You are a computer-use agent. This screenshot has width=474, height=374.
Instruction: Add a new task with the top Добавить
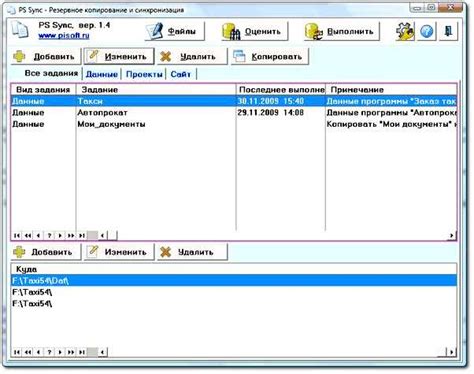coord(46,56)
